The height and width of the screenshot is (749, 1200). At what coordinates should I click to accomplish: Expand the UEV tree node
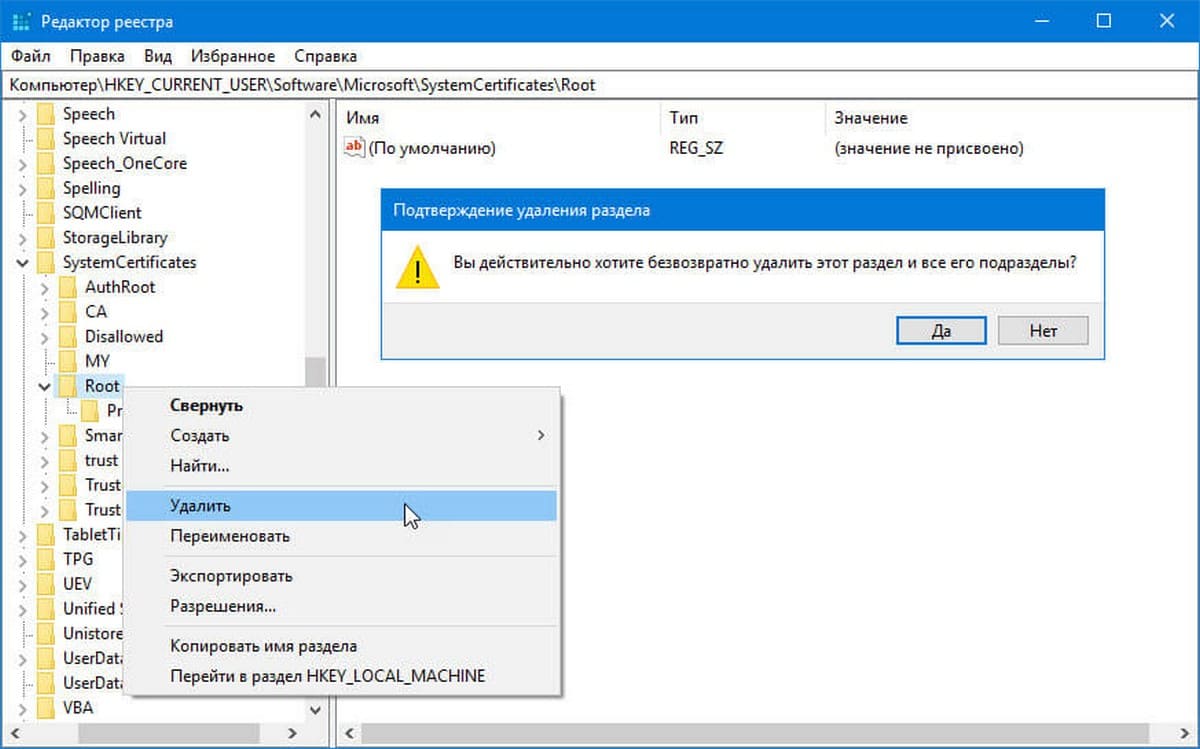[x=23, y=584]
